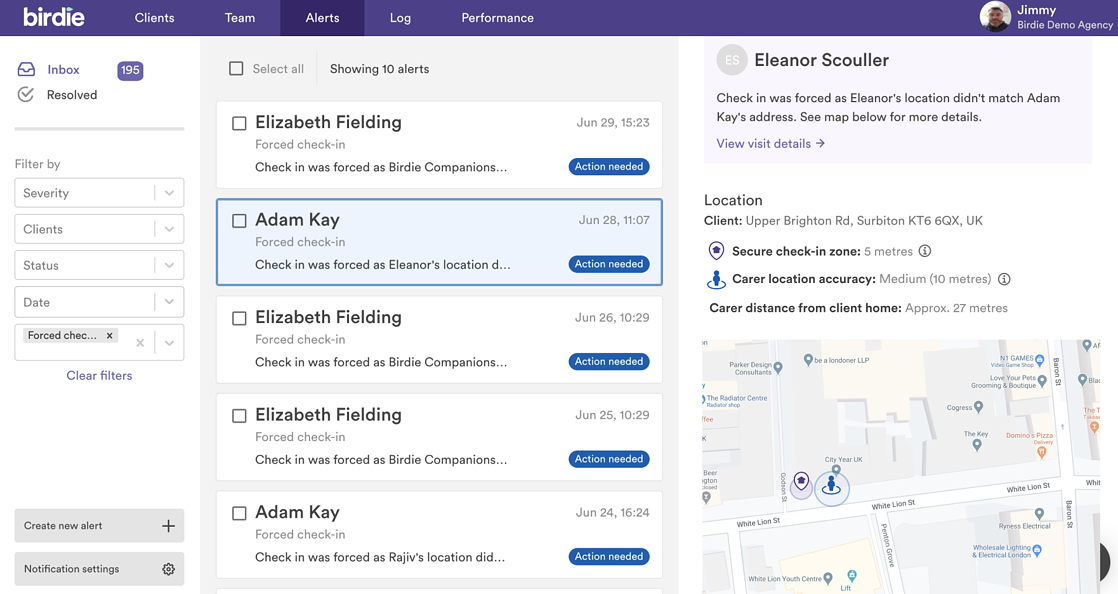The width and height of the screenshot is (1118, 594).
Task: Open Elizabeth Fielding alert dated Jun 26, 10:29
Action: (x=439, y=339)
